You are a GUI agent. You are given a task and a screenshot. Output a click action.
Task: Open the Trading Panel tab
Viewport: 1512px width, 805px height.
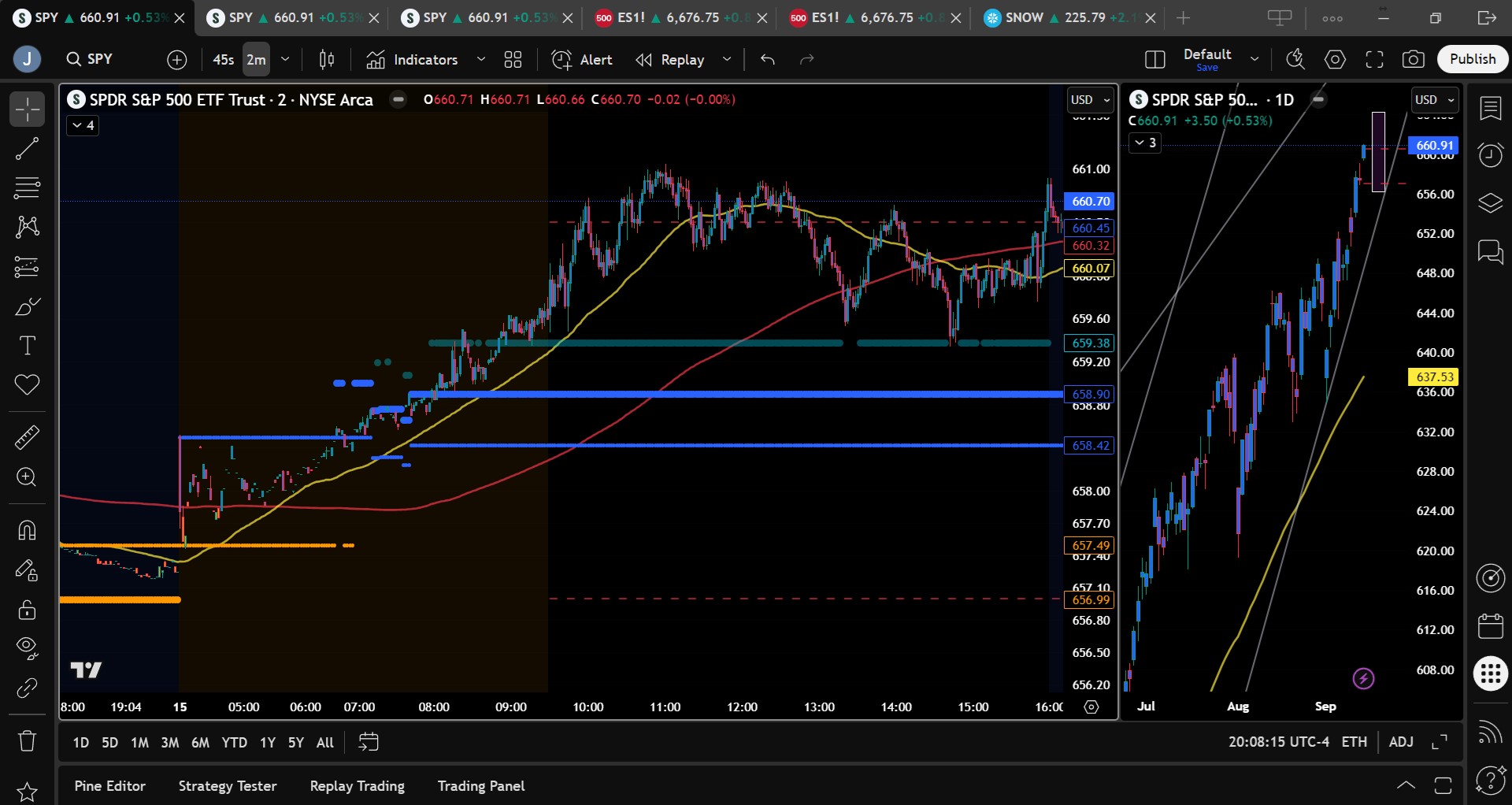(x=481, y=786)
